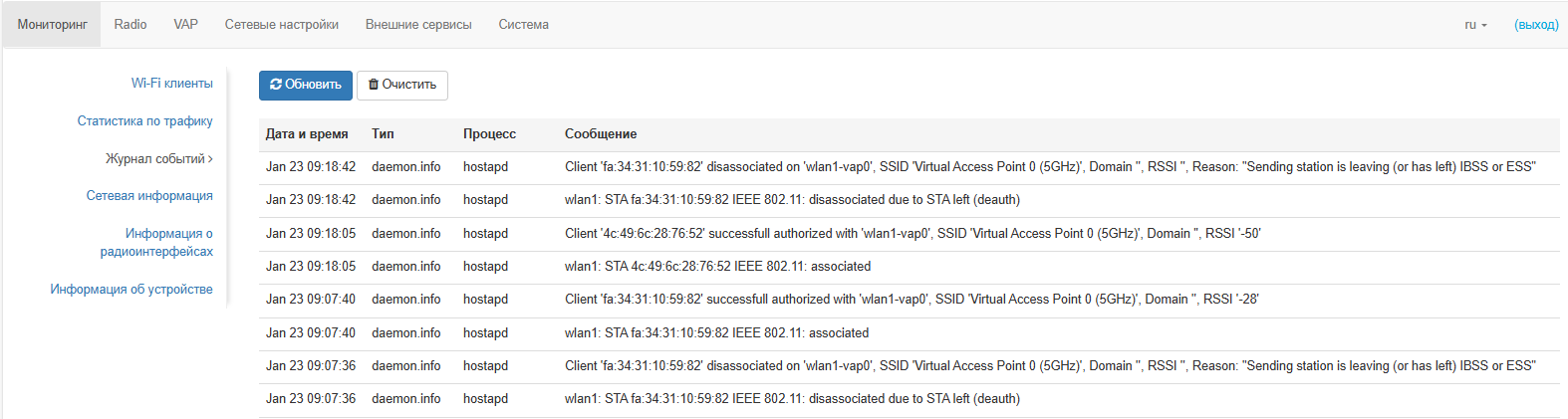The width and height of the screenshot is (1568, 419).
Task: Switch to the Radio tab
Action: tap(131, 25)
